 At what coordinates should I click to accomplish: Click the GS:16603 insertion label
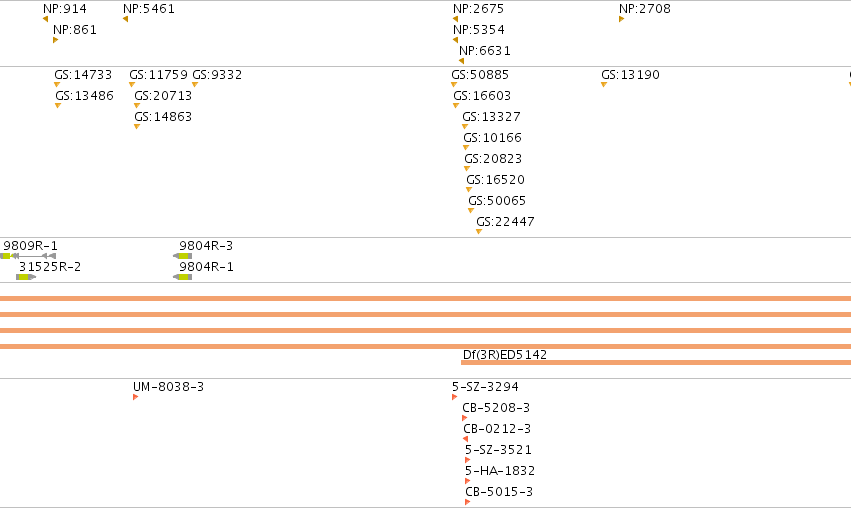pos(482,96)
